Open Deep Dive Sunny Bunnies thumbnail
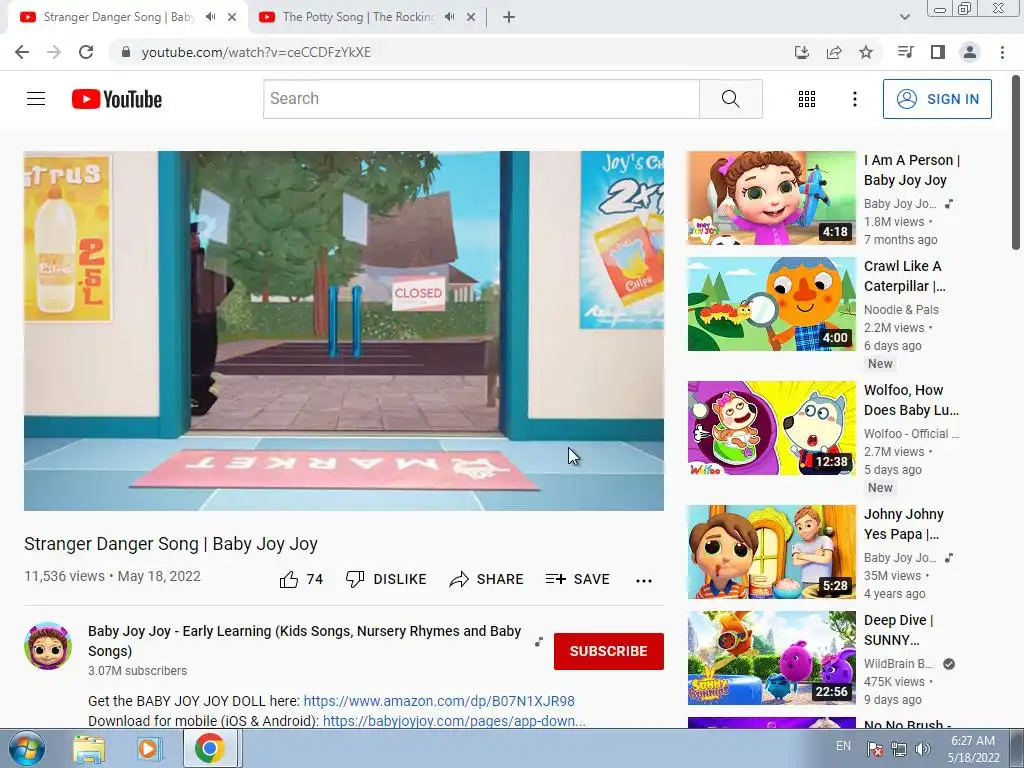Image resolution: width=1024 pixels, height=768 pixels. click(771, 658)
